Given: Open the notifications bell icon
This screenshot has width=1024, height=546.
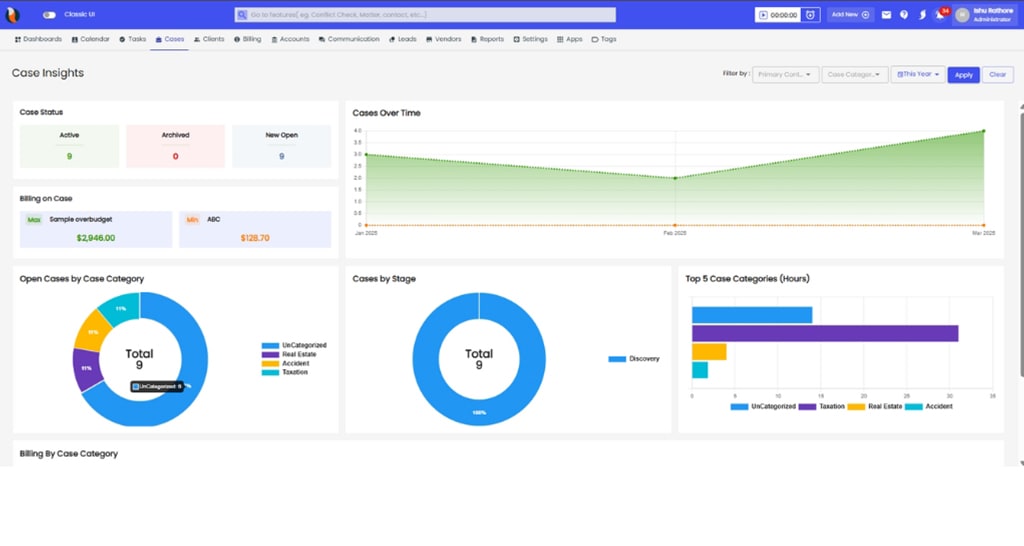Looking at the screenshot, I should pos(940,15).
